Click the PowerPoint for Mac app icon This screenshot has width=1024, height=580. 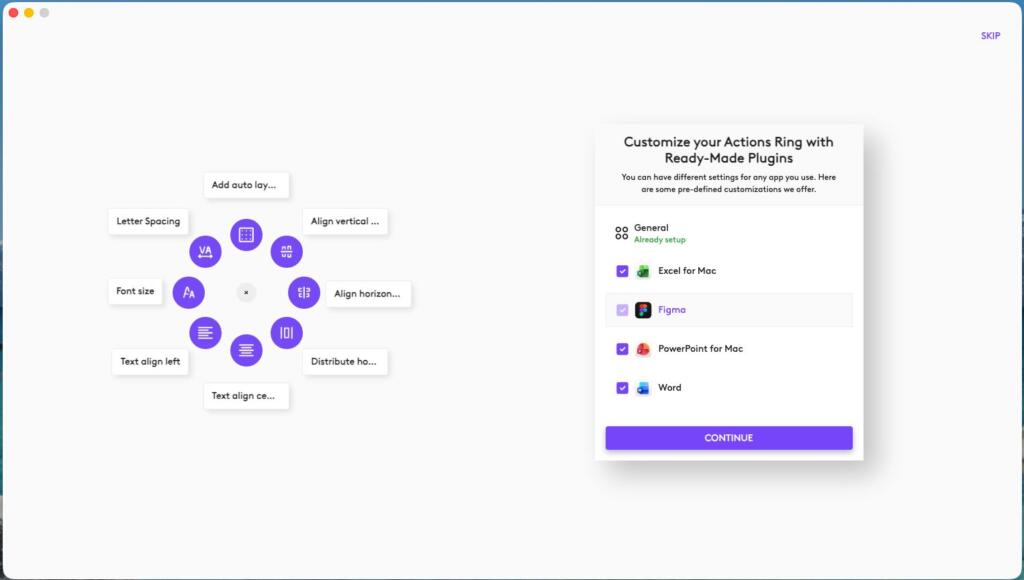(x=643, y=349)
